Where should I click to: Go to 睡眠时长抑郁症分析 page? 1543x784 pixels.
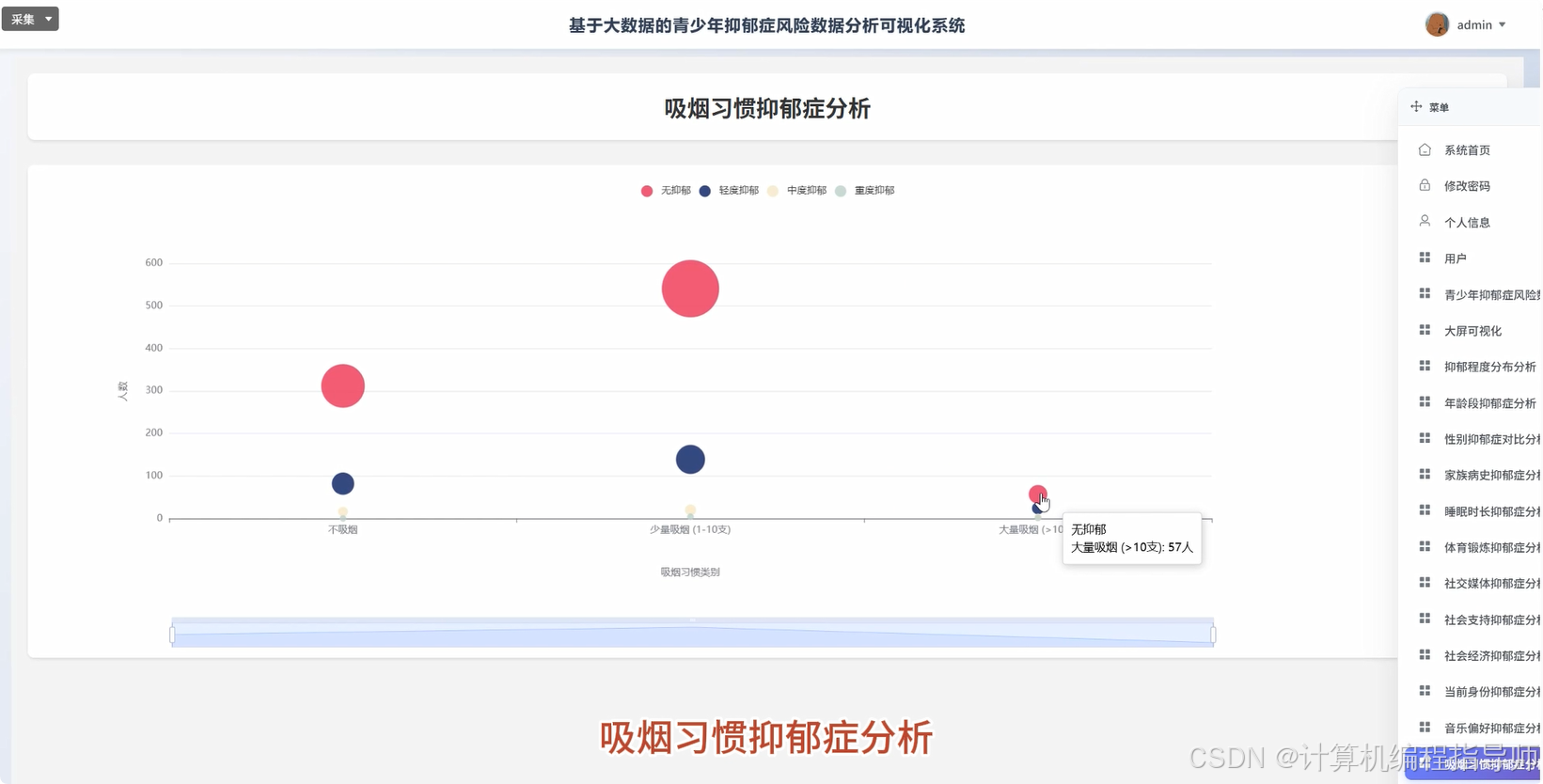click(x=1492, y=511)
